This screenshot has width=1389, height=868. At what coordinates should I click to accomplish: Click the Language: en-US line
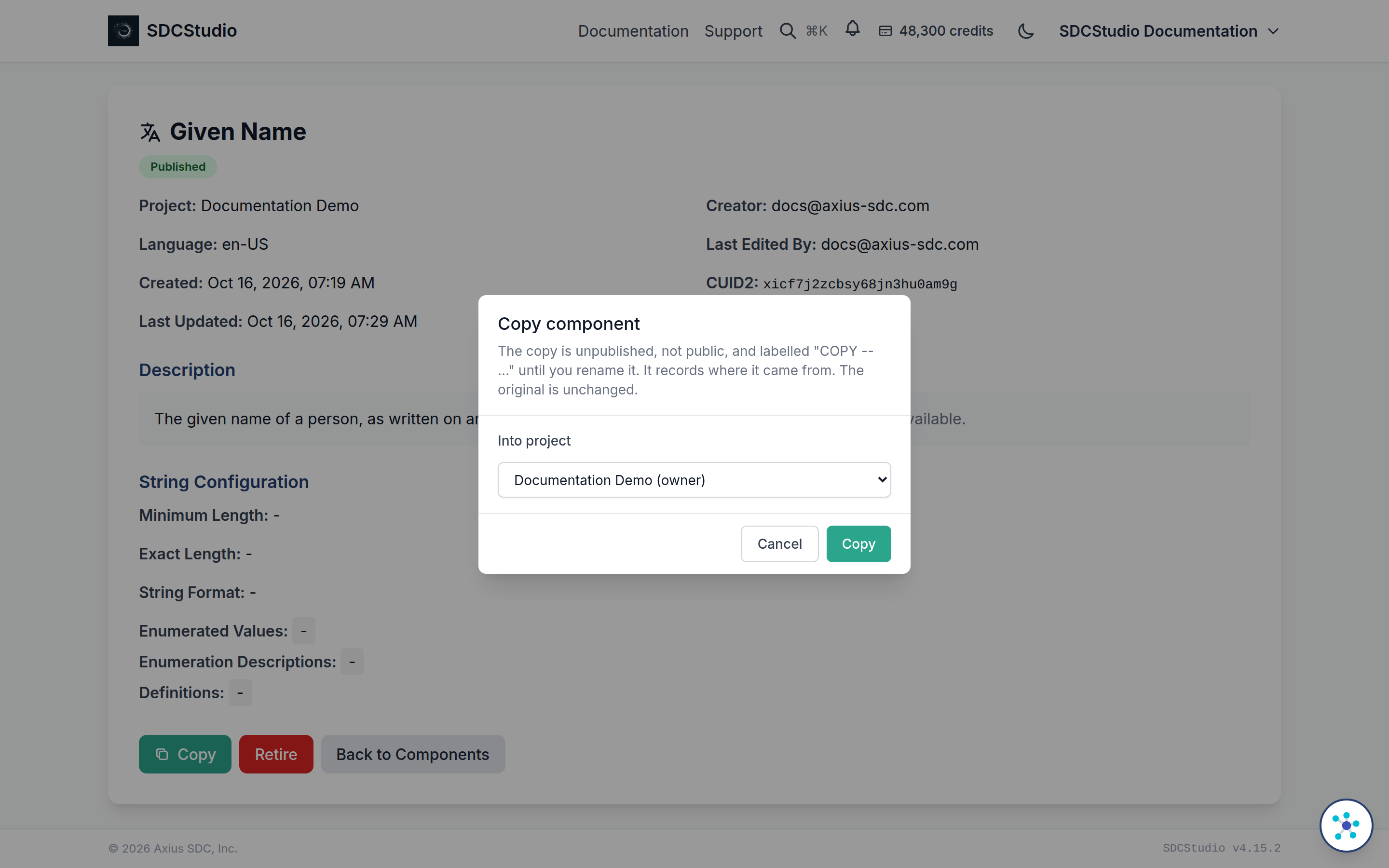click(203, 244)
